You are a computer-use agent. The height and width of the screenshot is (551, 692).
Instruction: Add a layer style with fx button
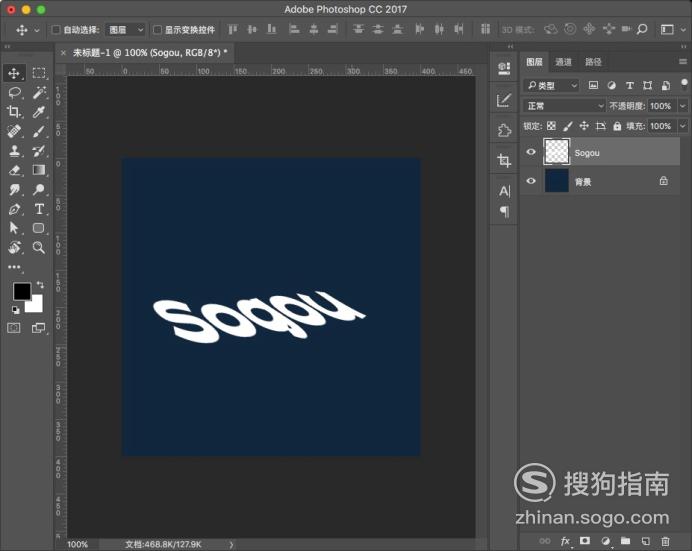click(x=565, y=541)
